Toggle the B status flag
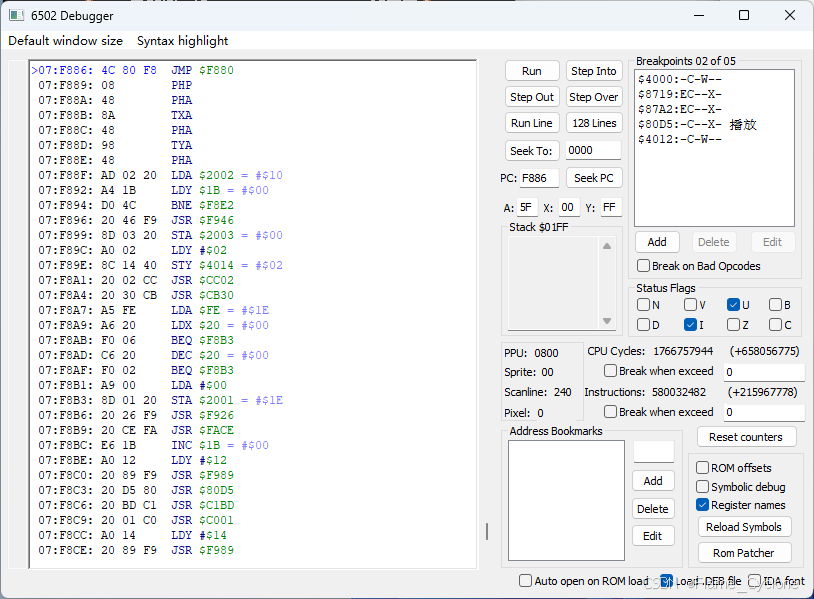 [x=775, y=305]
